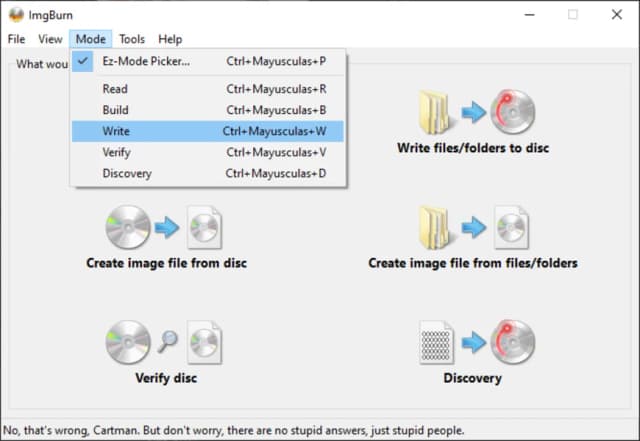
Task: Close the ImgBurn window
Action: tap(617, 15)
